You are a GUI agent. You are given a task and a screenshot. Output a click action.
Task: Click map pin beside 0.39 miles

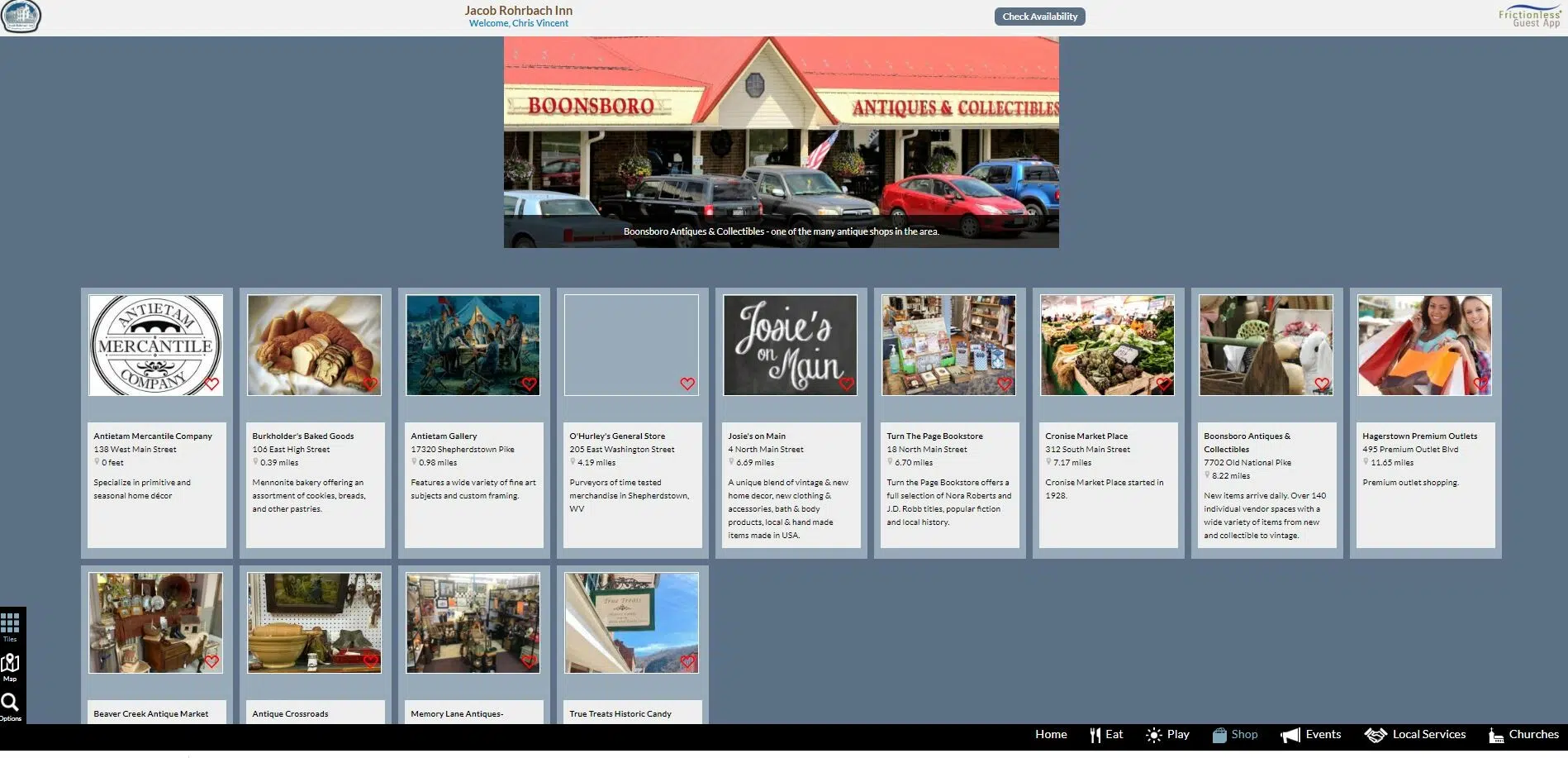point(255,462)
